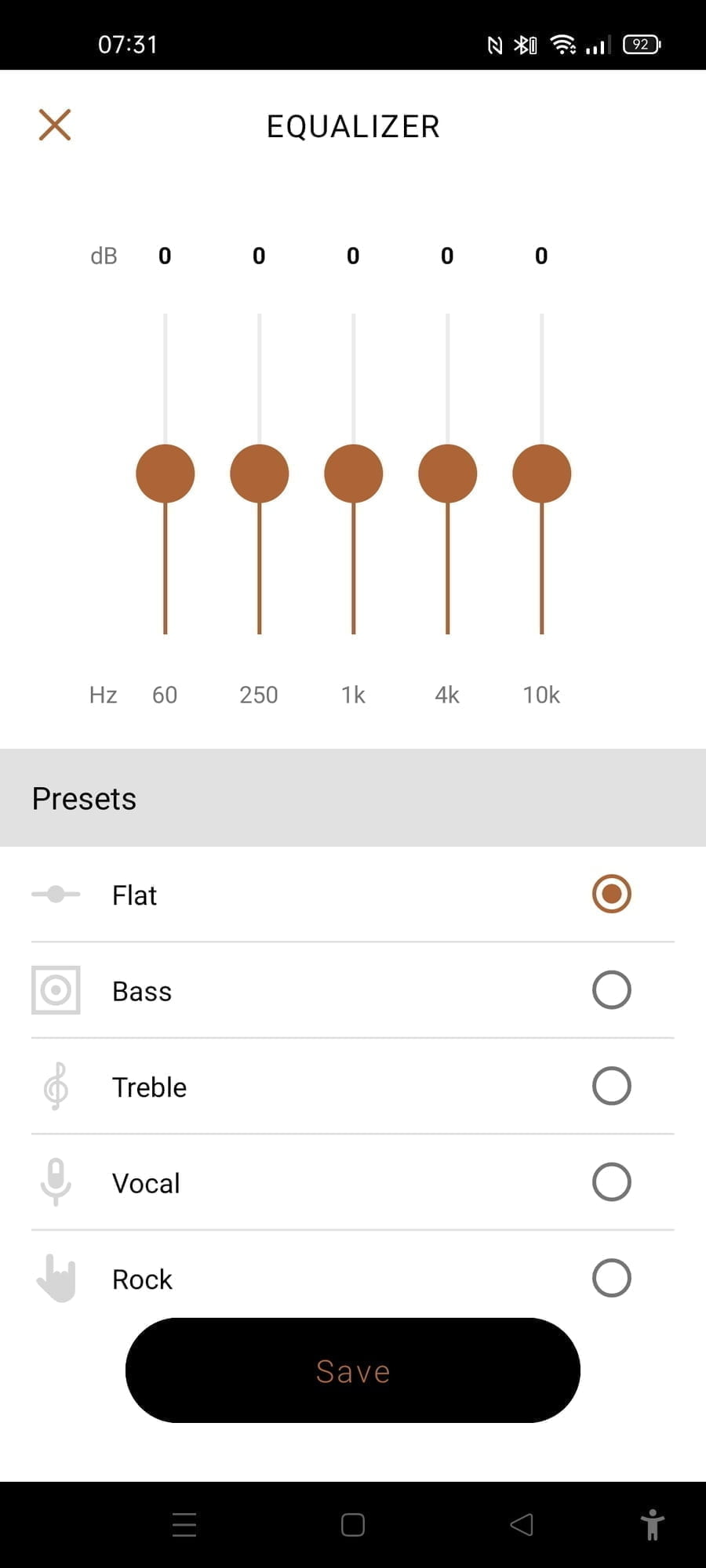706x1568 pixels.
Task: Tap the Treble clef icon
Action: [x=56, y=1087]
